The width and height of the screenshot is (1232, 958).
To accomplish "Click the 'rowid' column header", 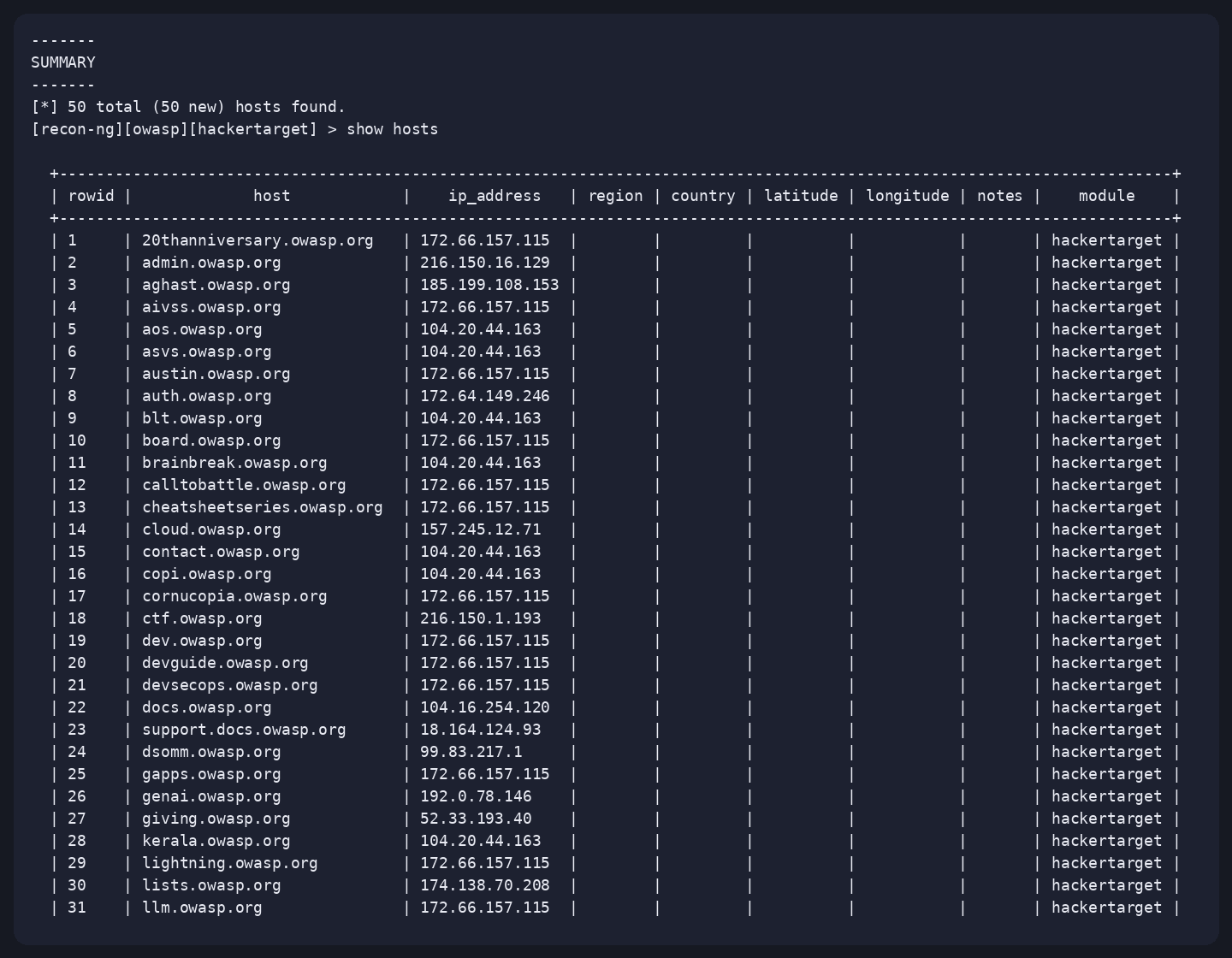I will click(x=91, y=196).
